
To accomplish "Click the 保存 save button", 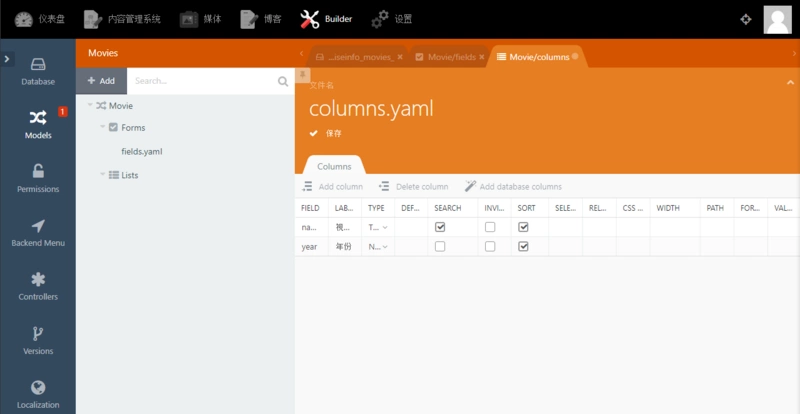I will tap(326, 133).
